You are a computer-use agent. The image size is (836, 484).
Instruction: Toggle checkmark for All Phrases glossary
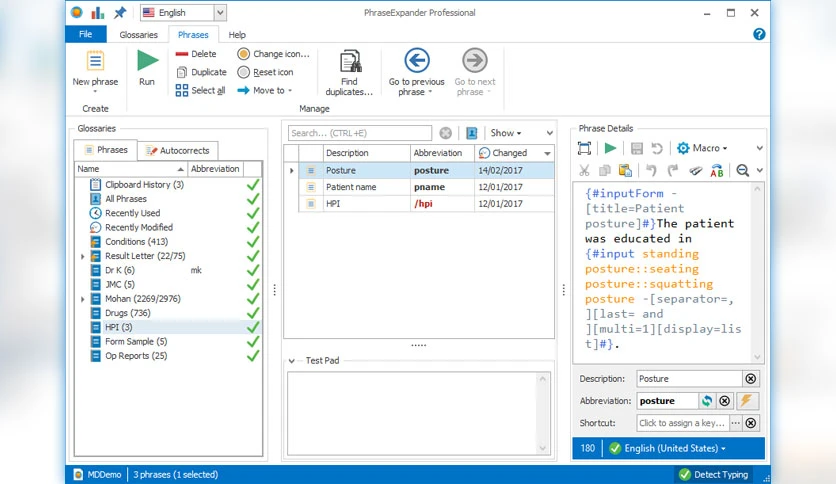click(x=253, y=199)
